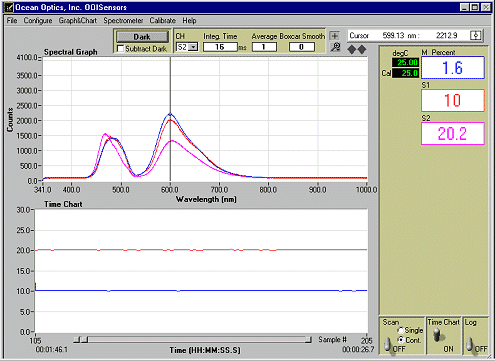Click the vertical cursor line in Spectral Graph

[x=170, y=119]
